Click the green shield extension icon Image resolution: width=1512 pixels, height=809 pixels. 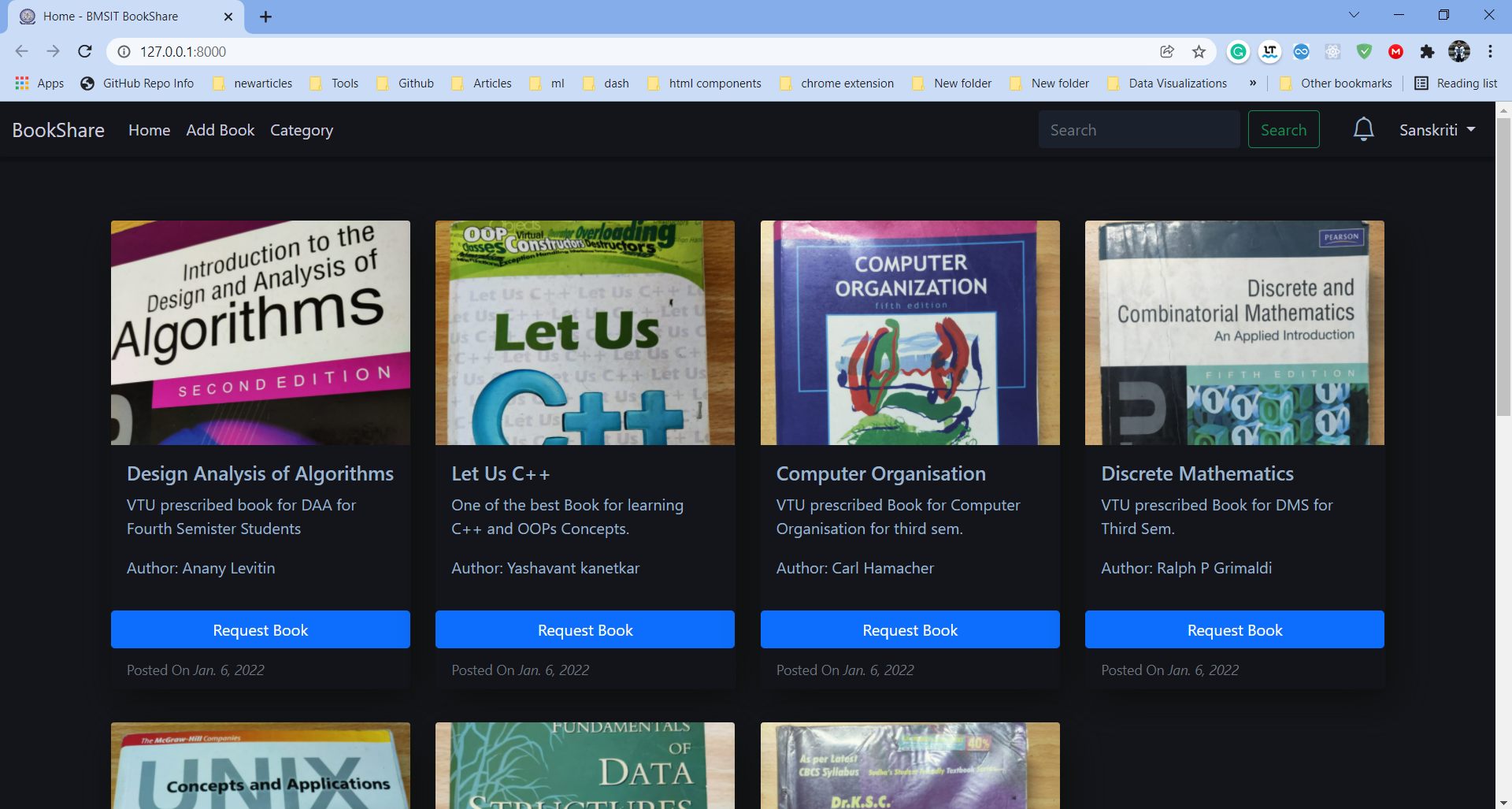1364,52
